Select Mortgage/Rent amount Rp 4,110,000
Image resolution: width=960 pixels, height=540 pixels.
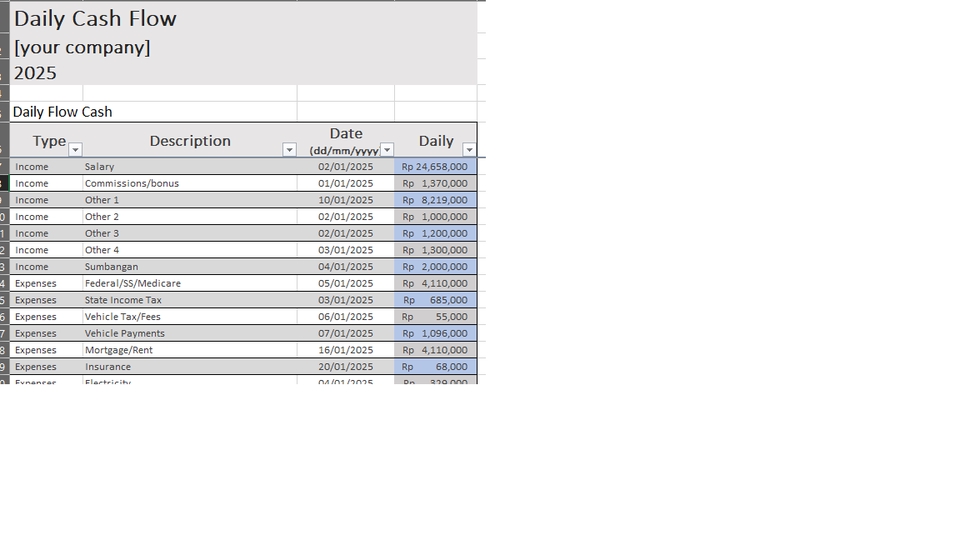pyautogui.click(x=435, y=350)
